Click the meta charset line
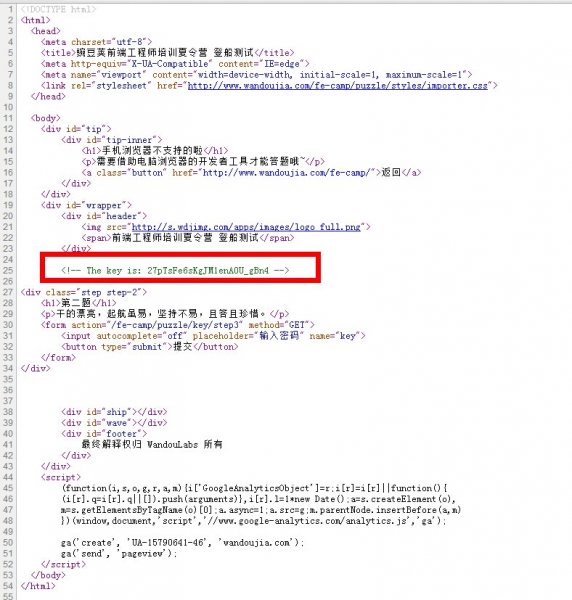Viewport: 572px width, 600px height. click(96, 42)
